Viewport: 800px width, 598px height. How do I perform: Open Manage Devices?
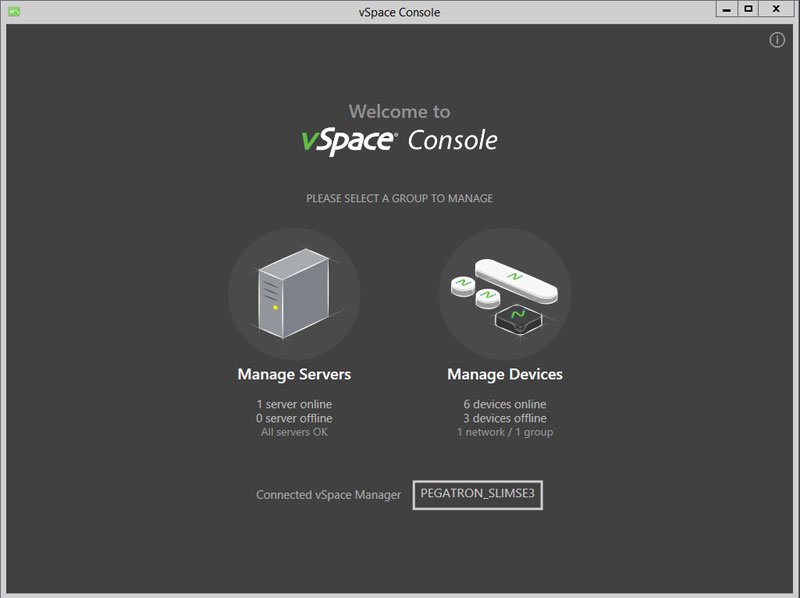(505, 375)
